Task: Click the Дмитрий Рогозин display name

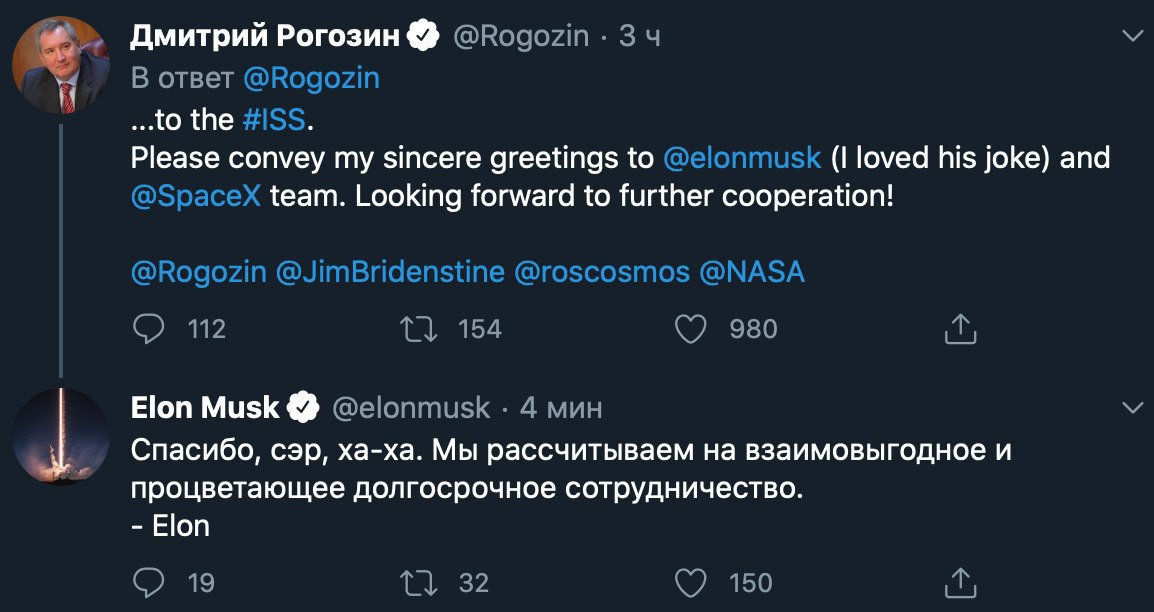Action: tap(266, 36)
